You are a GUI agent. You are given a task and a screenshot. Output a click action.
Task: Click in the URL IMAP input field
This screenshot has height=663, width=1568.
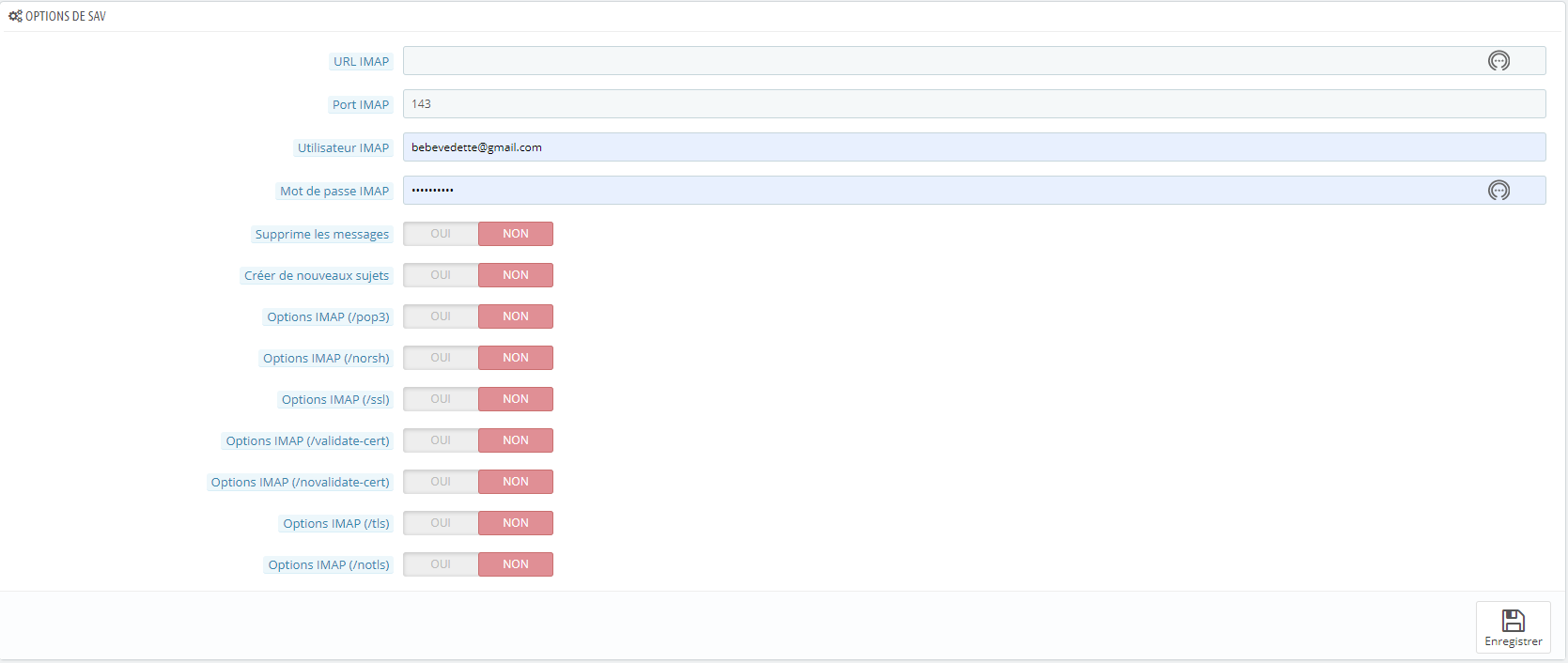[974, 61]
